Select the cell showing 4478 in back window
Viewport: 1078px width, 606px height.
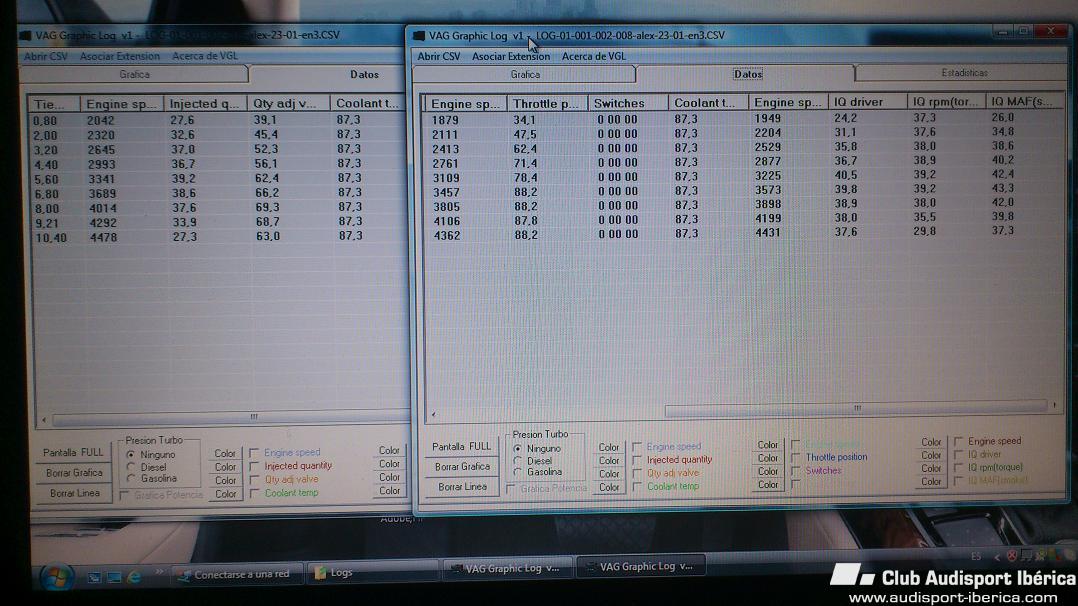pyautogui.click(x=103, y=237)
